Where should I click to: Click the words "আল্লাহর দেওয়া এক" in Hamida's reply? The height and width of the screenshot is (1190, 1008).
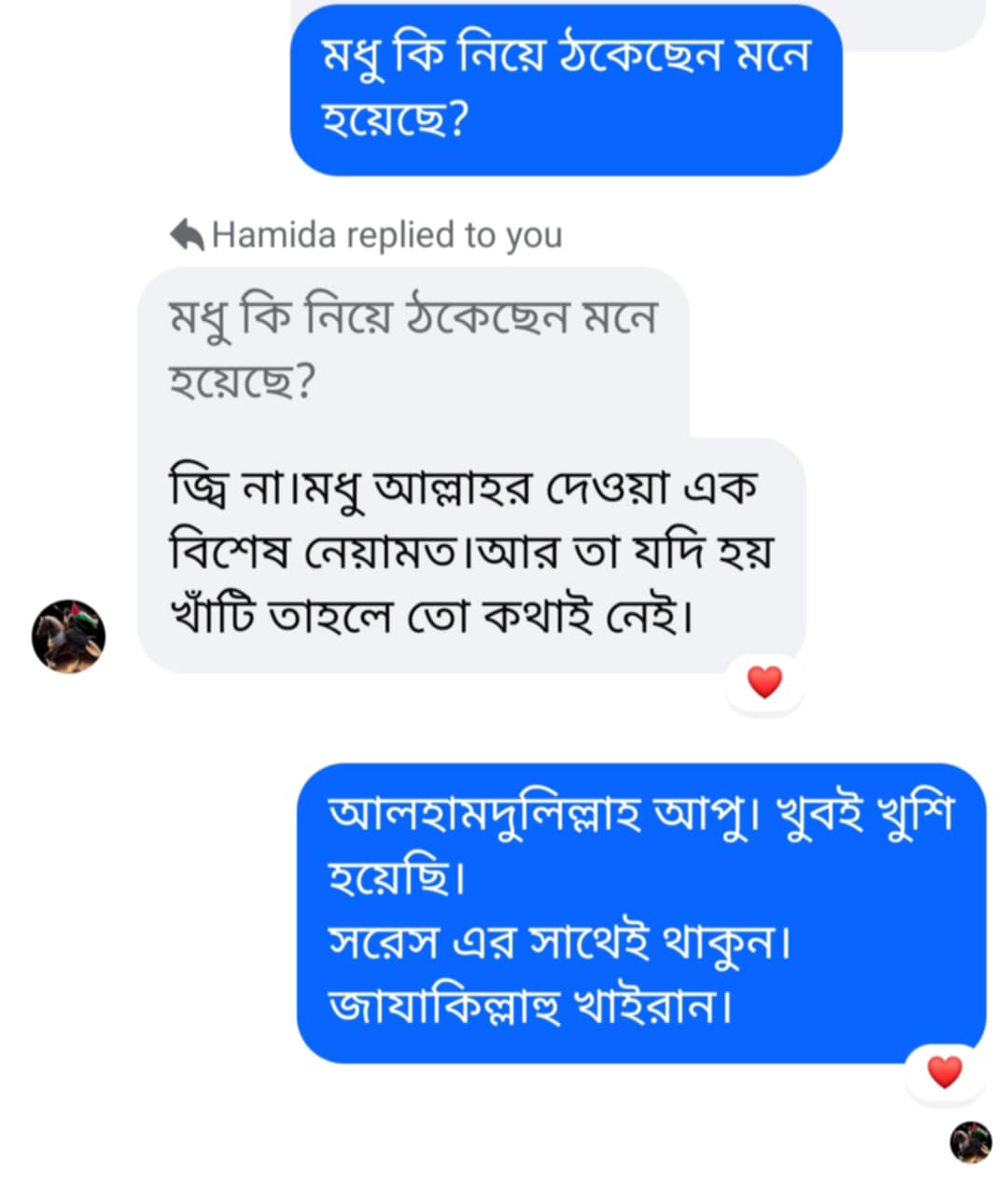(566, 488)
